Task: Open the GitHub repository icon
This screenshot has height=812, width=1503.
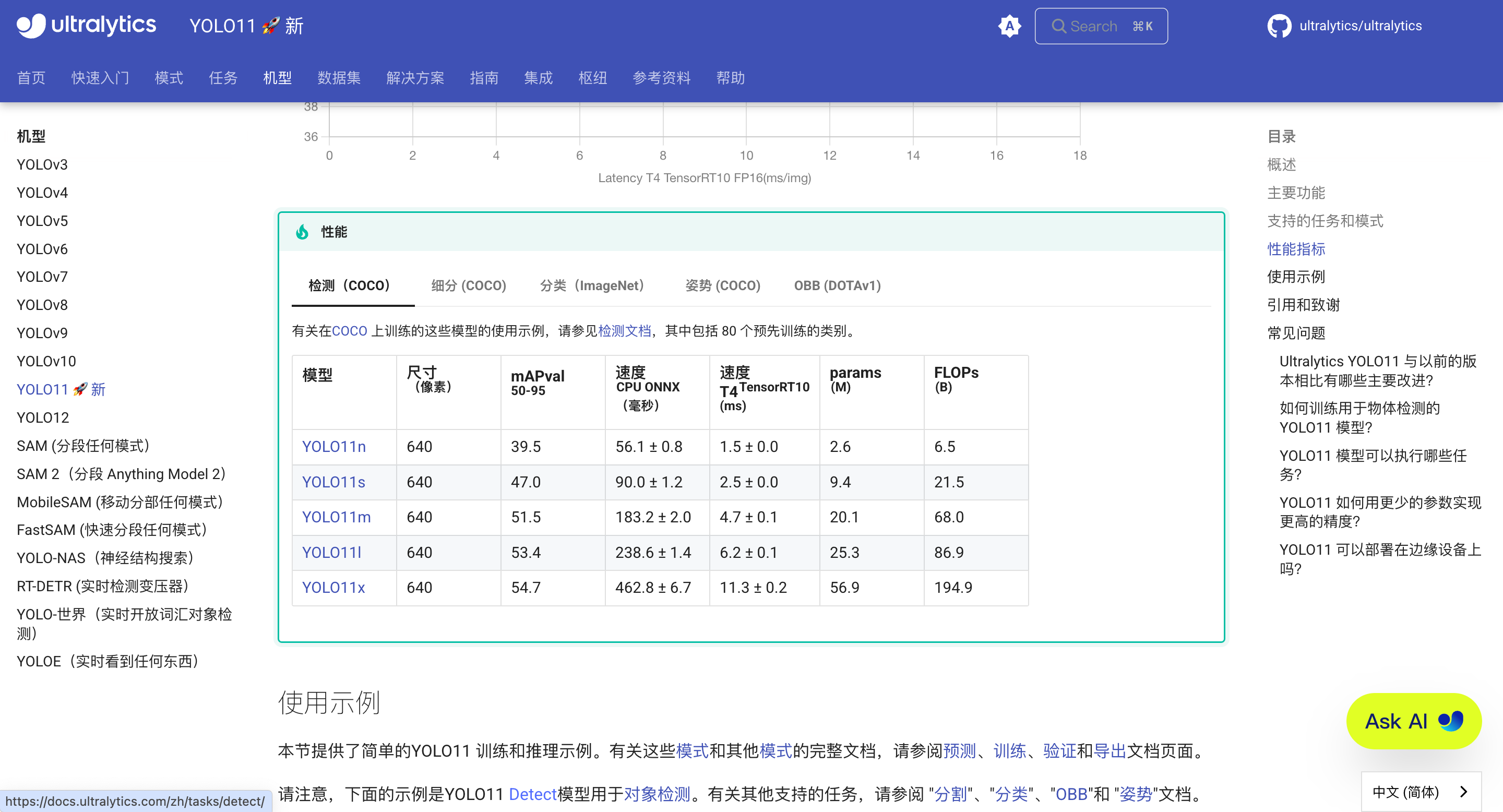Action: (1279, 26)
